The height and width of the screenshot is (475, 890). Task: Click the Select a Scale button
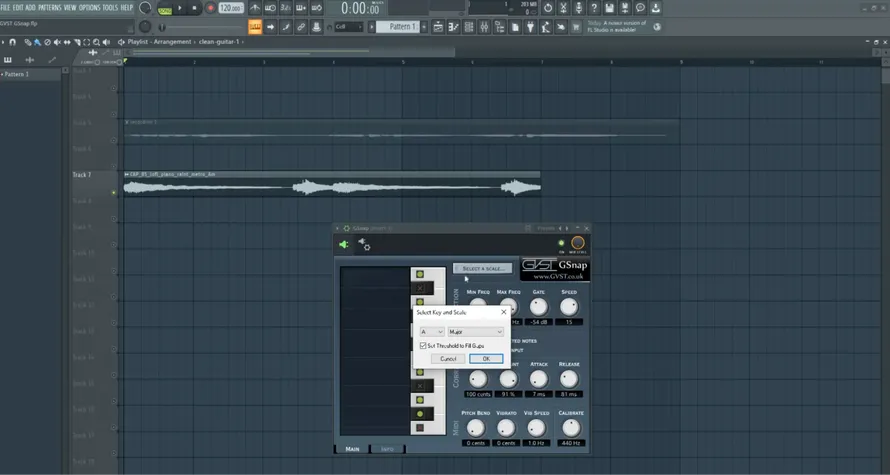pyautogui.click(x=482, y=268)
